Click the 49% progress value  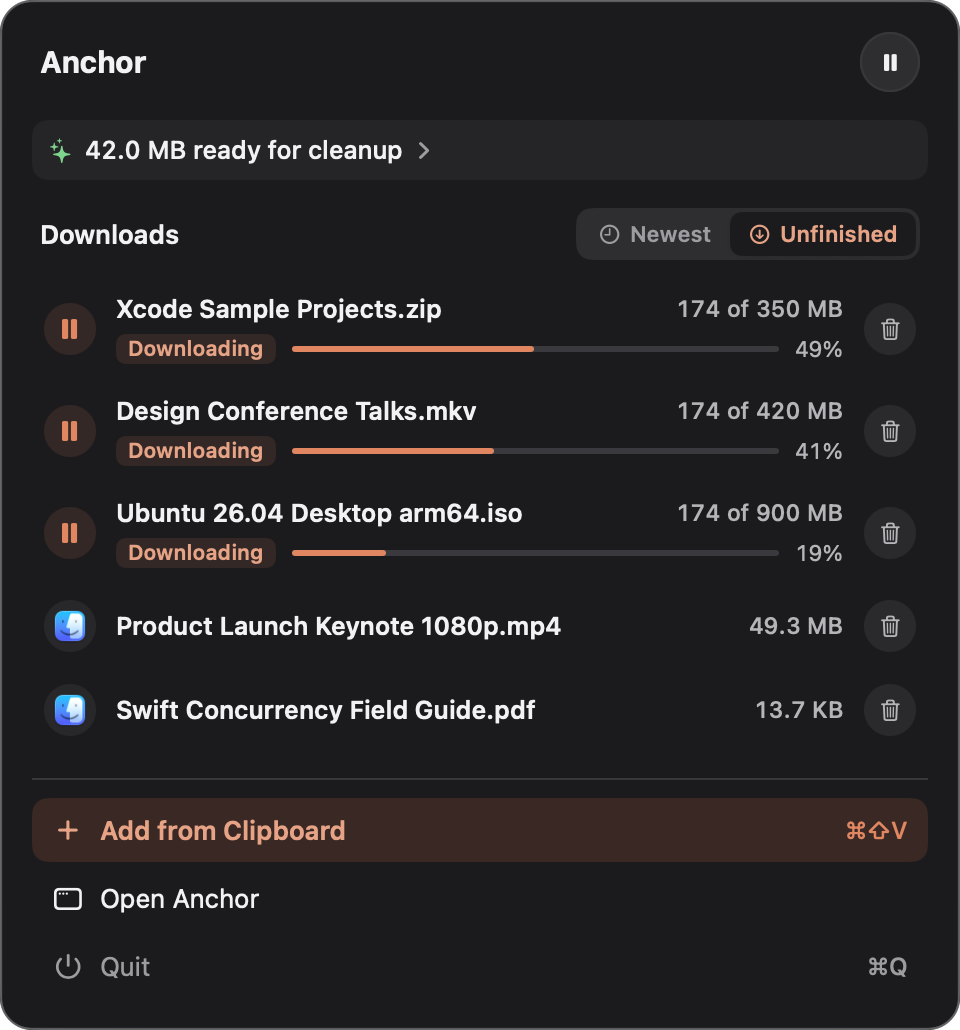[818, 349]
